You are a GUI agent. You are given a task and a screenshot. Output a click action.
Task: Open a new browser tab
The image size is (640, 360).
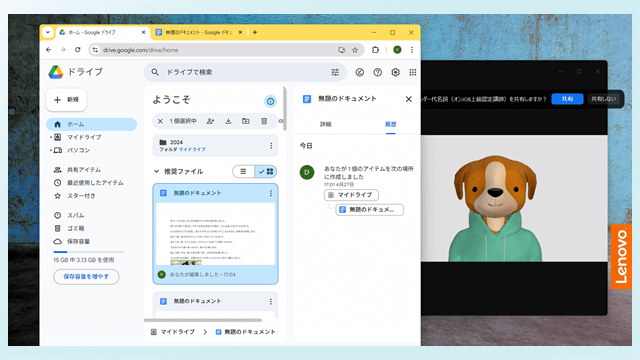coord(255,32)
